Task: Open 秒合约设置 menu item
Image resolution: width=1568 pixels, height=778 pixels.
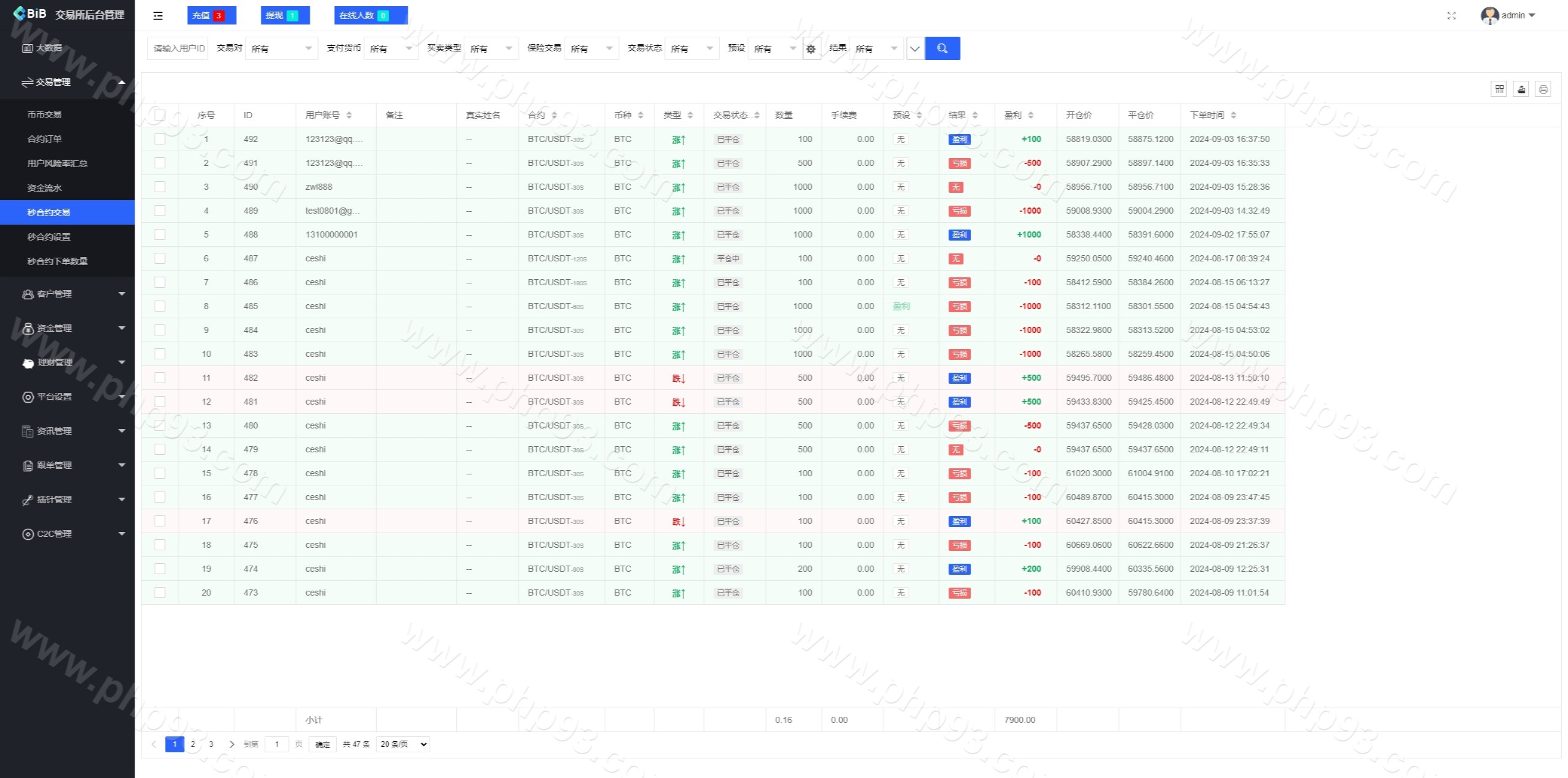Action: 49,237
